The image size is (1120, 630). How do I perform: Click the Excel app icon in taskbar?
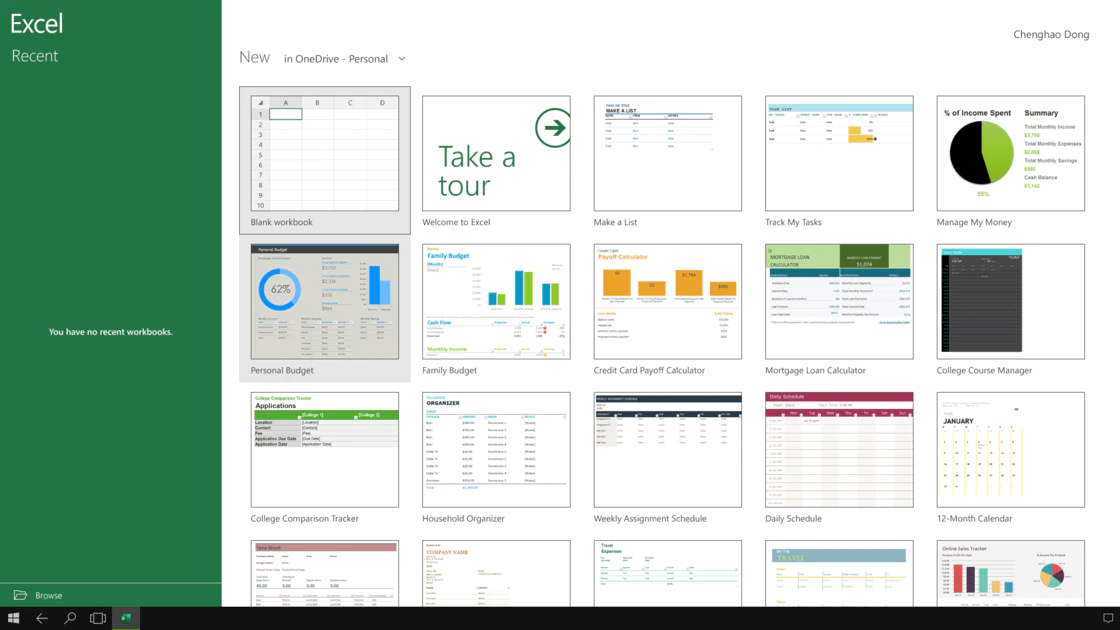click(x=126, y=618)
